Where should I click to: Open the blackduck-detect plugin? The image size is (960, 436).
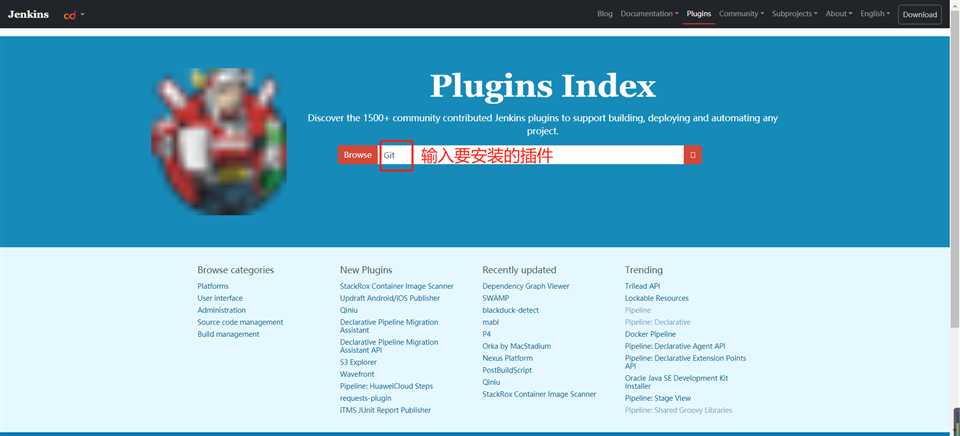pos(511,310)
